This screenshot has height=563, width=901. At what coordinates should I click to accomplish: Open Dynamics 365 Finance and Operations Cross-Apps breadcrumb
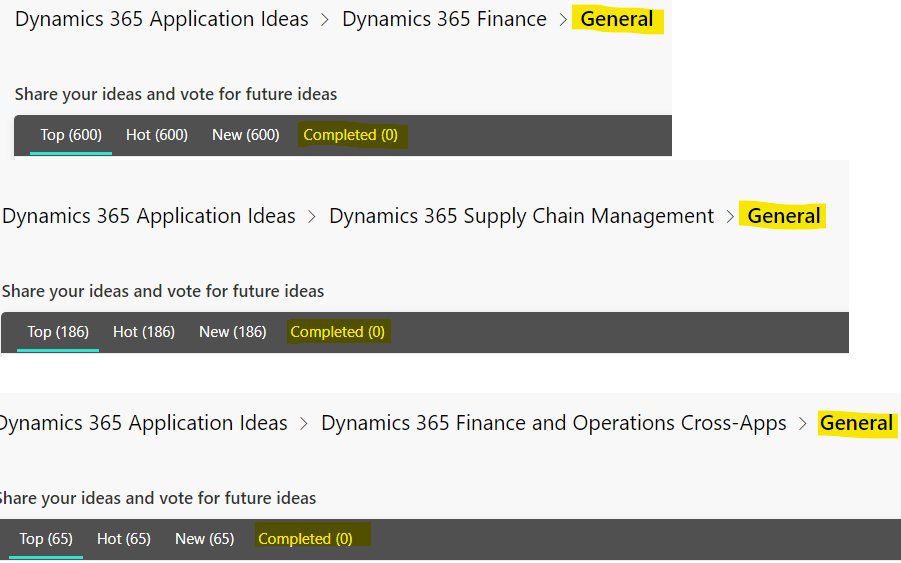tap(553, 423)
